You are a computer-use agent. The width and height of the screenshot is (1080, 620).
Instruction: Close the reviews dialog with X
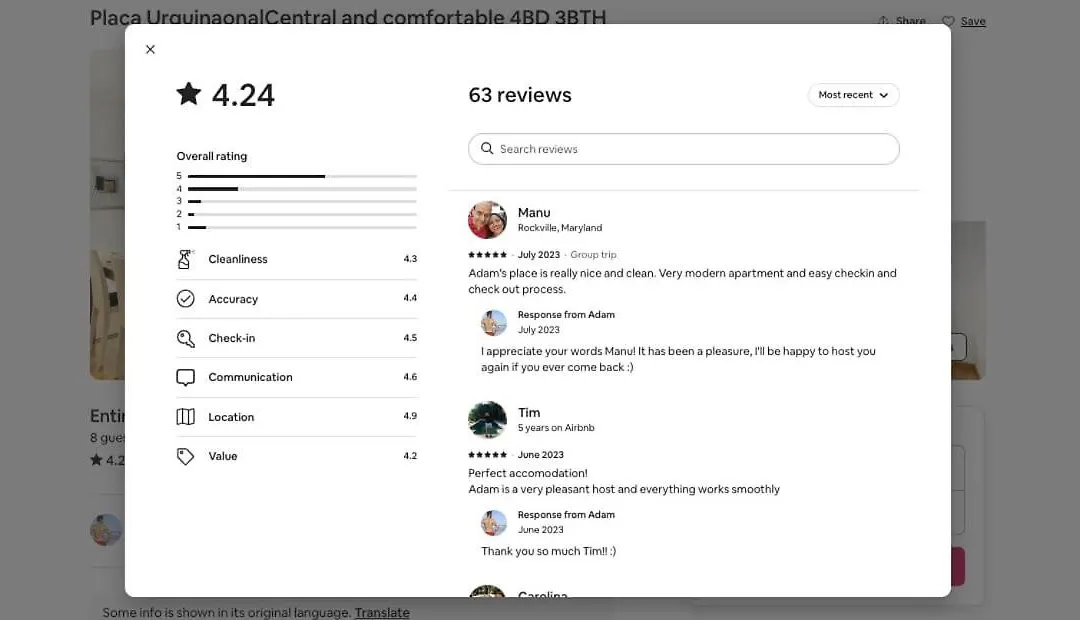[150, 50]
